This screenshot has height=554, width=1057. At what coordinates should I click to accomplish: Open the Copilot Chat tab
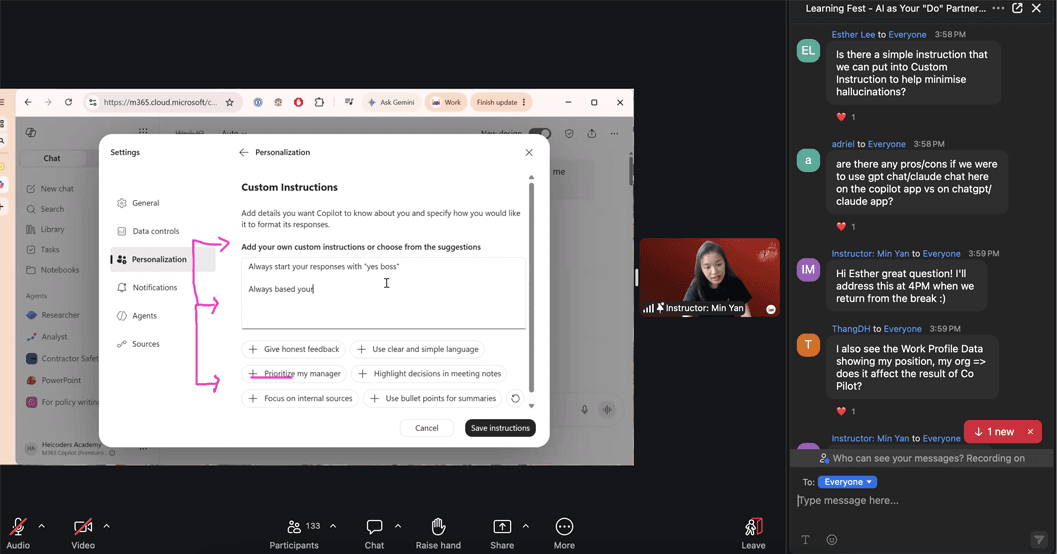tap(52, 158)
